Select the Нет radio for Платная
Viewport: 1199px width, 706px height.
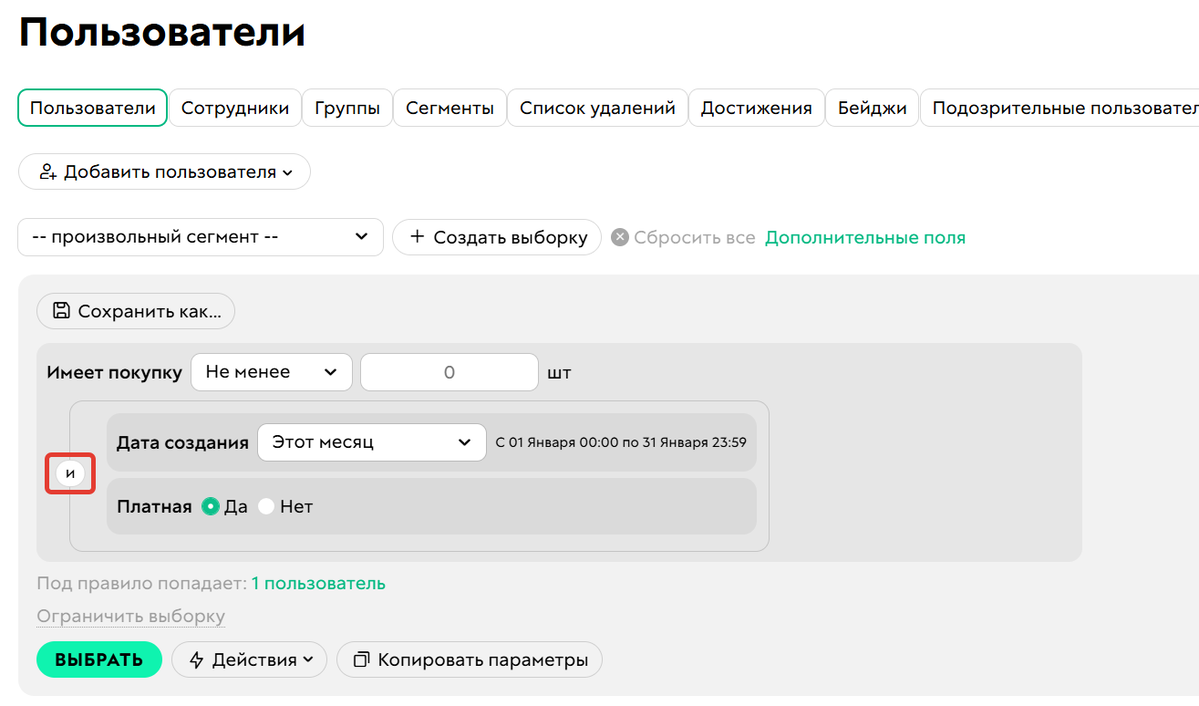click(266, 506)
